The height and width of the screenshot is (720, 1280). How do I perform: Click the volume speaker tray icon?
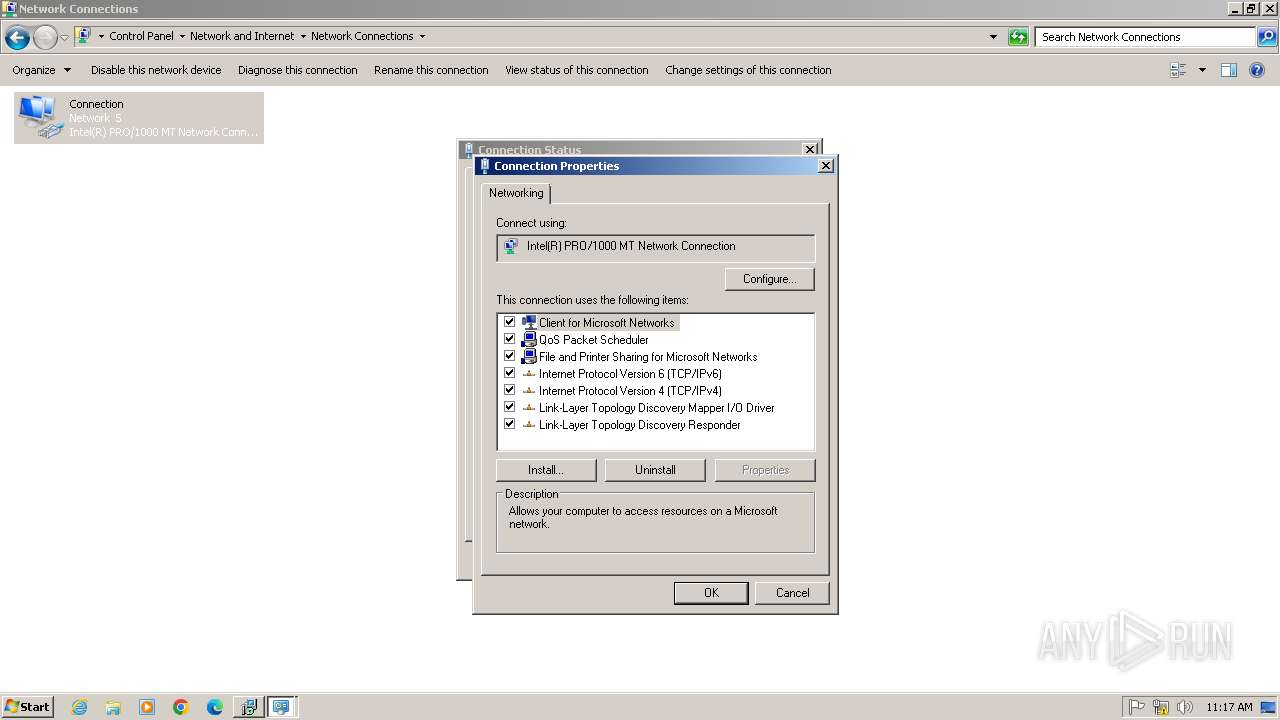point(1185,707)
